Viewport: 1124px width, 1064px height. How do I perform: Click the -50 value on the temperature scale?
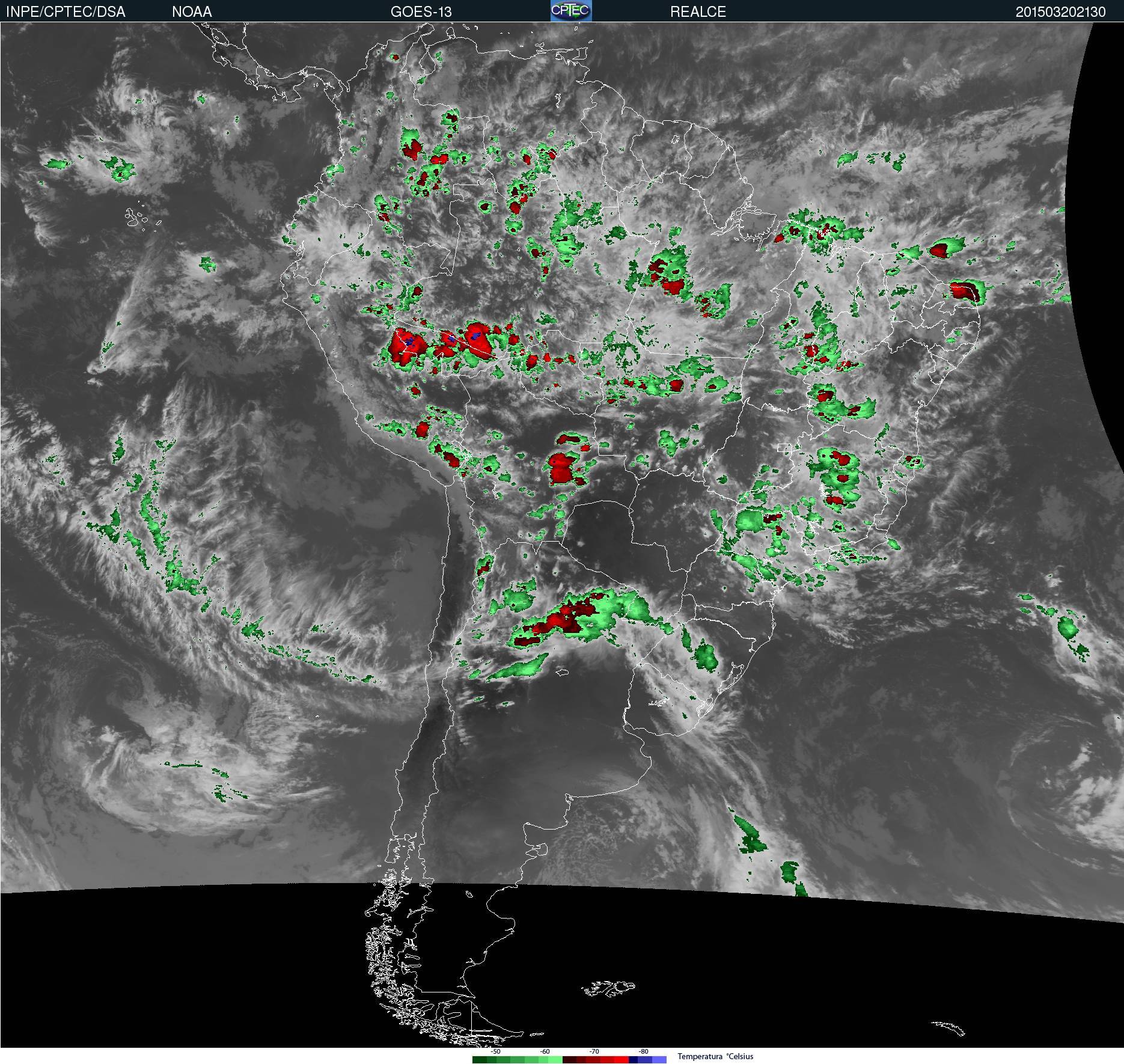tap(495, 1051)
